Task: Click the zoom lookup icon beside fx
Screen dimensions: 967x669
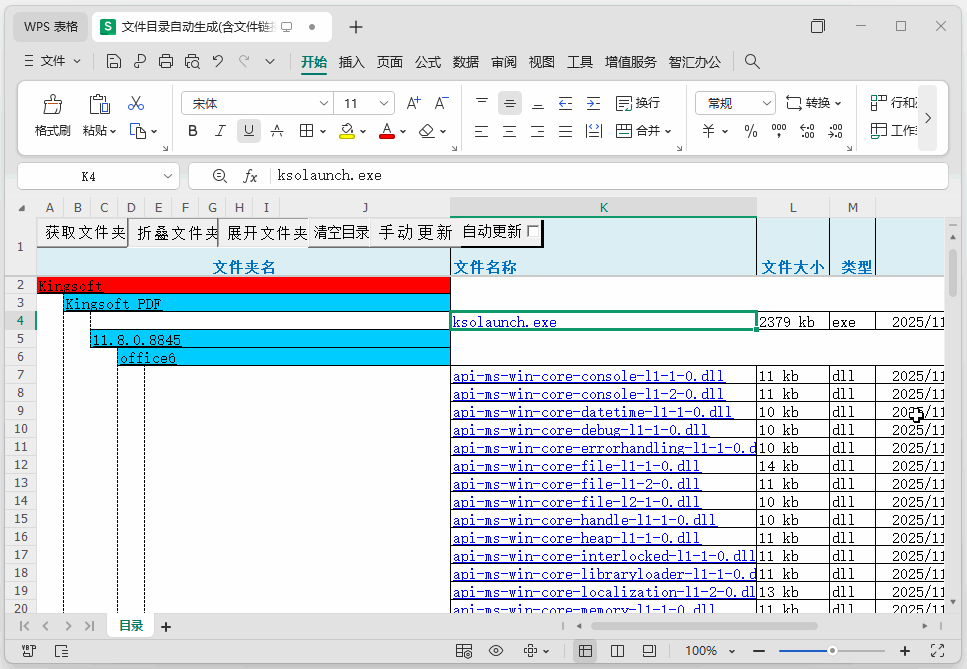Action: coord(220,176)
